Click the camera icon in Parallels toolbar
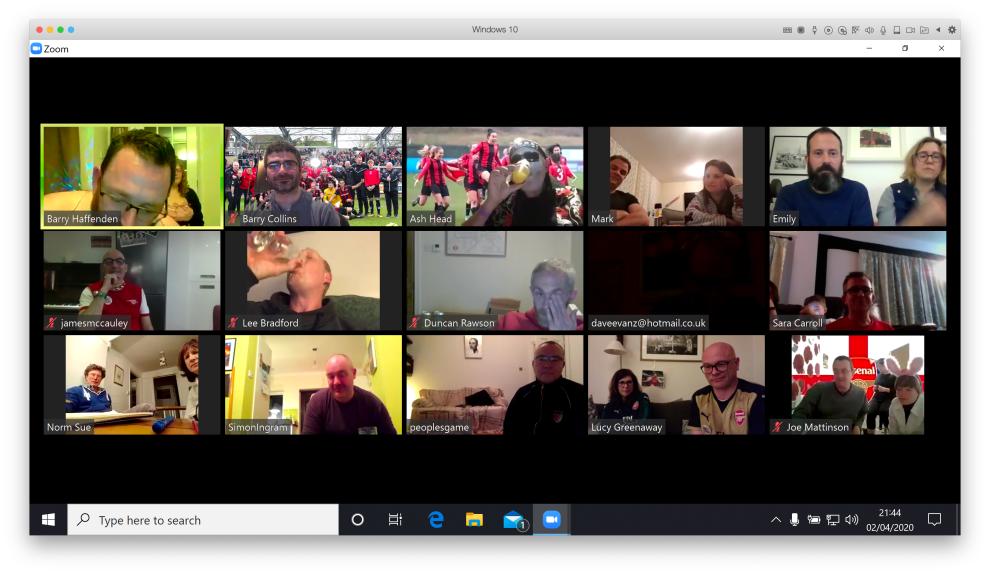 coord(910,30)
